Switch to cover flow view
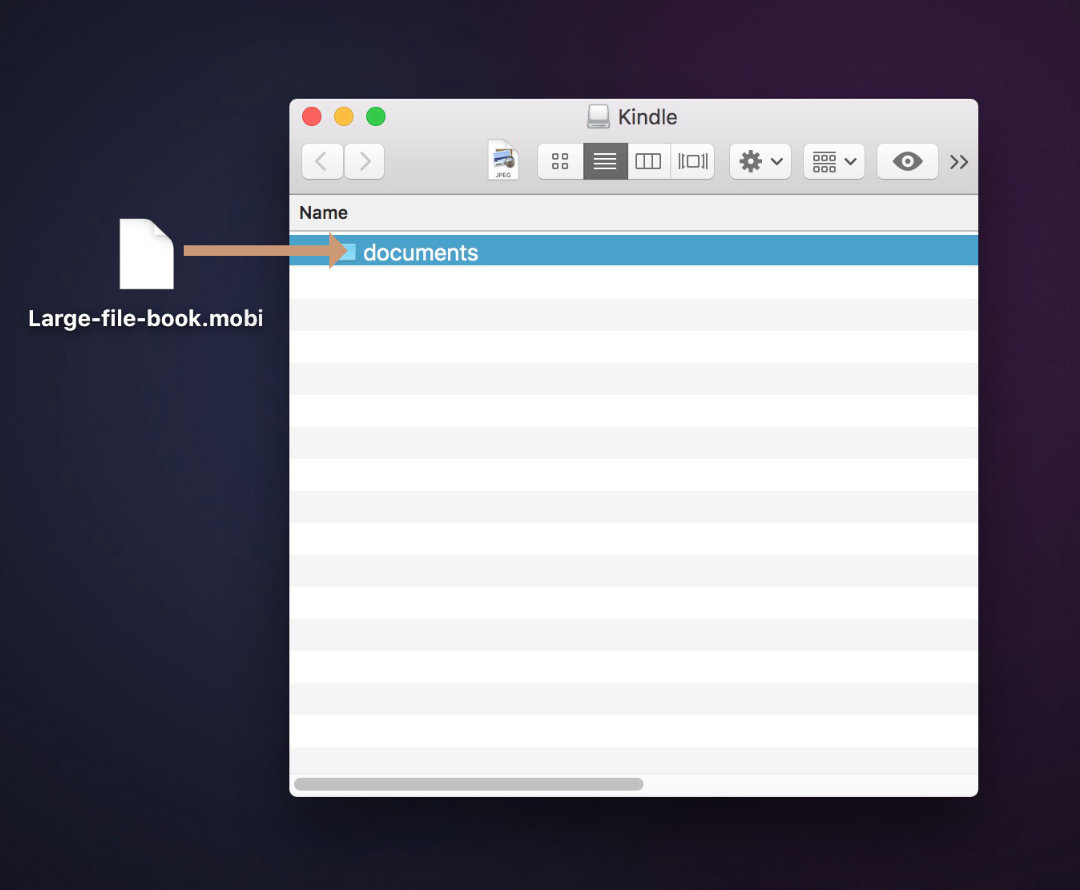The height and width of the screenshot is (890, 1080). (692, 161)
